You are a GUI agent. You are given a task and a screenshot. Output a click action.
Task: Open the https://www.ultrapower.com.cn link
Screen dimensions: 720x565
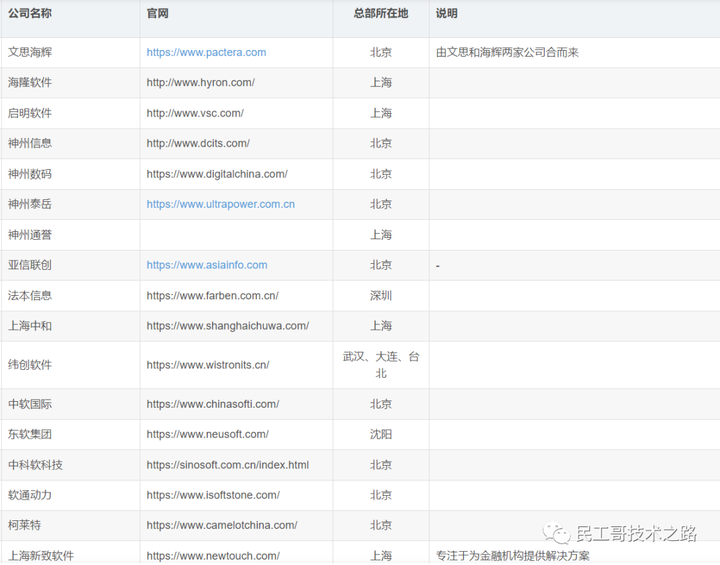220,204
